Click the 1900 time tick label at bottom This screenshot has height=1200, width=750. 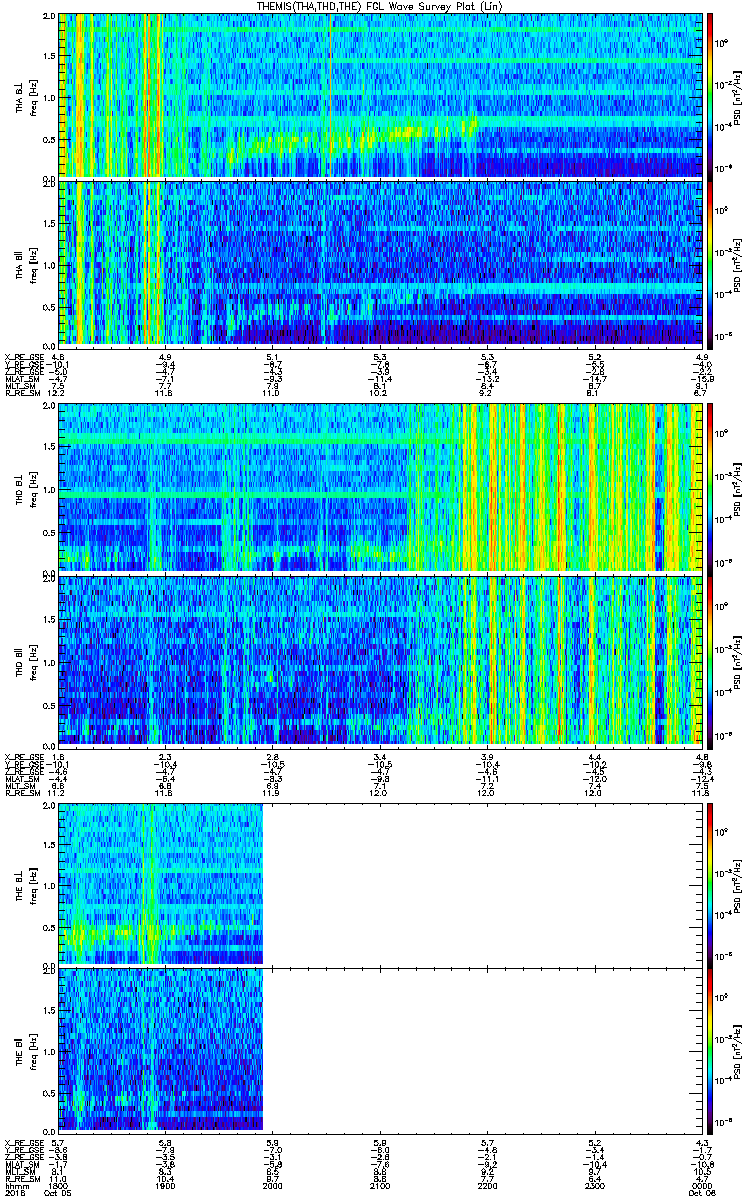click(166, 1184)
